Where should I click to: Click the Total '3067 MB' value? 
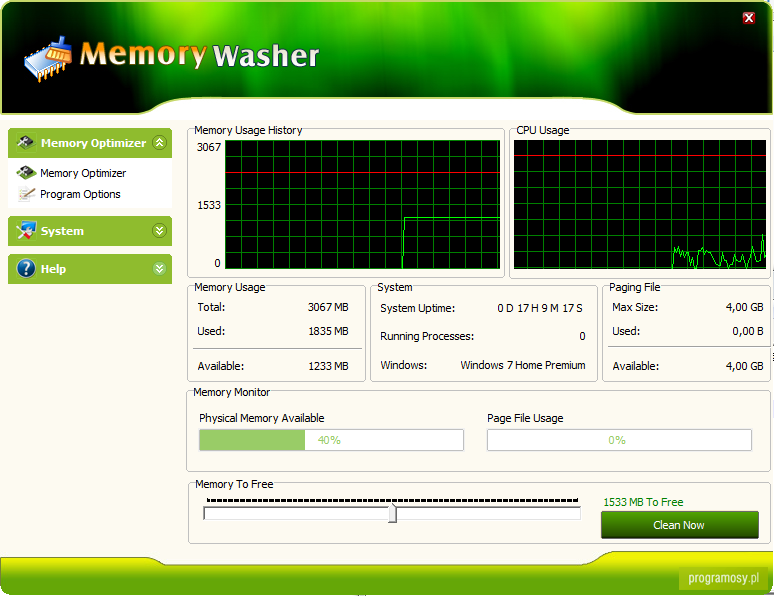coord(328,307)
